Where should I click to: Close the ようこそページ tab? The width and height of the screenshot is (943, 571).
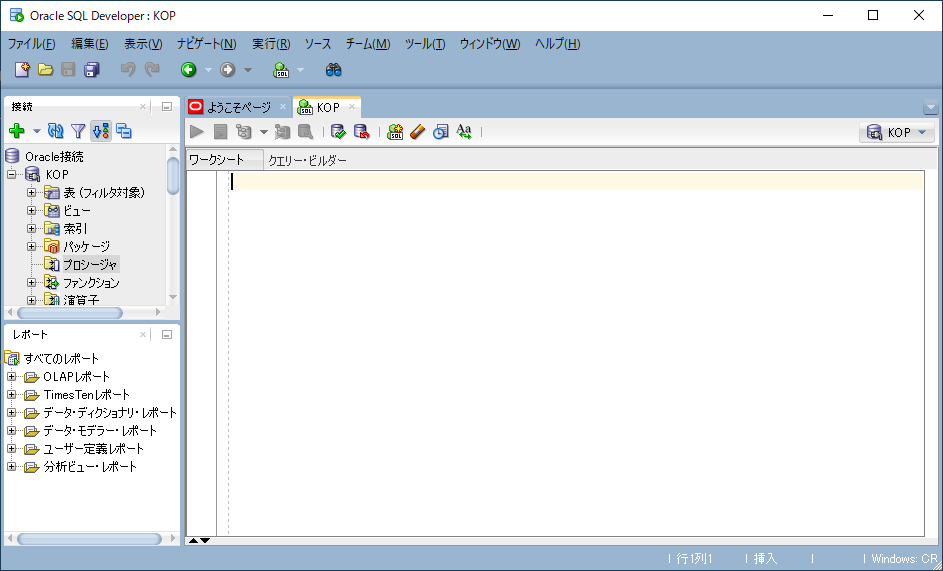(283, 107)
